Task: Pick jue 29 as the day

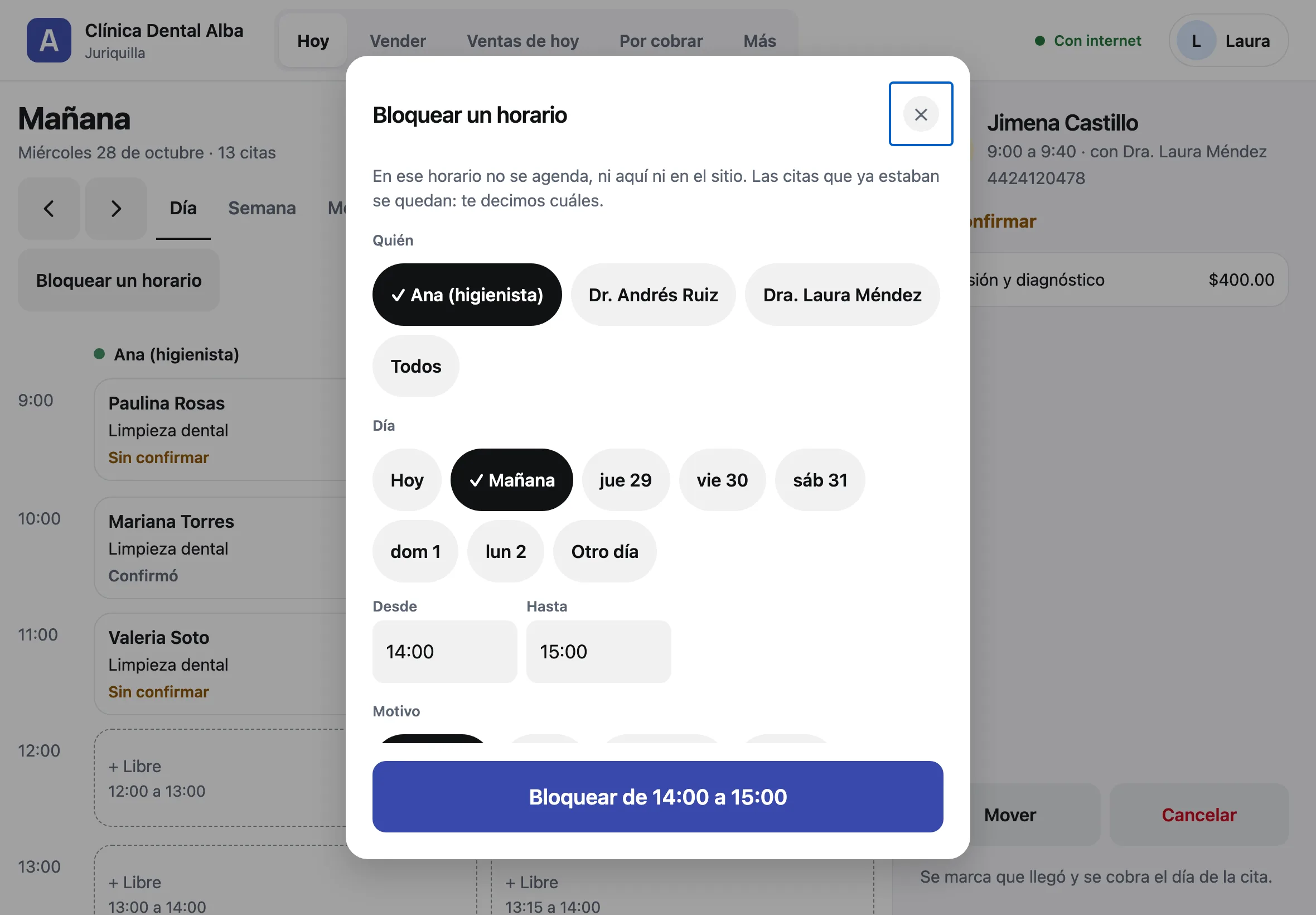Action: pyautogui.click(x=625, y=480)
